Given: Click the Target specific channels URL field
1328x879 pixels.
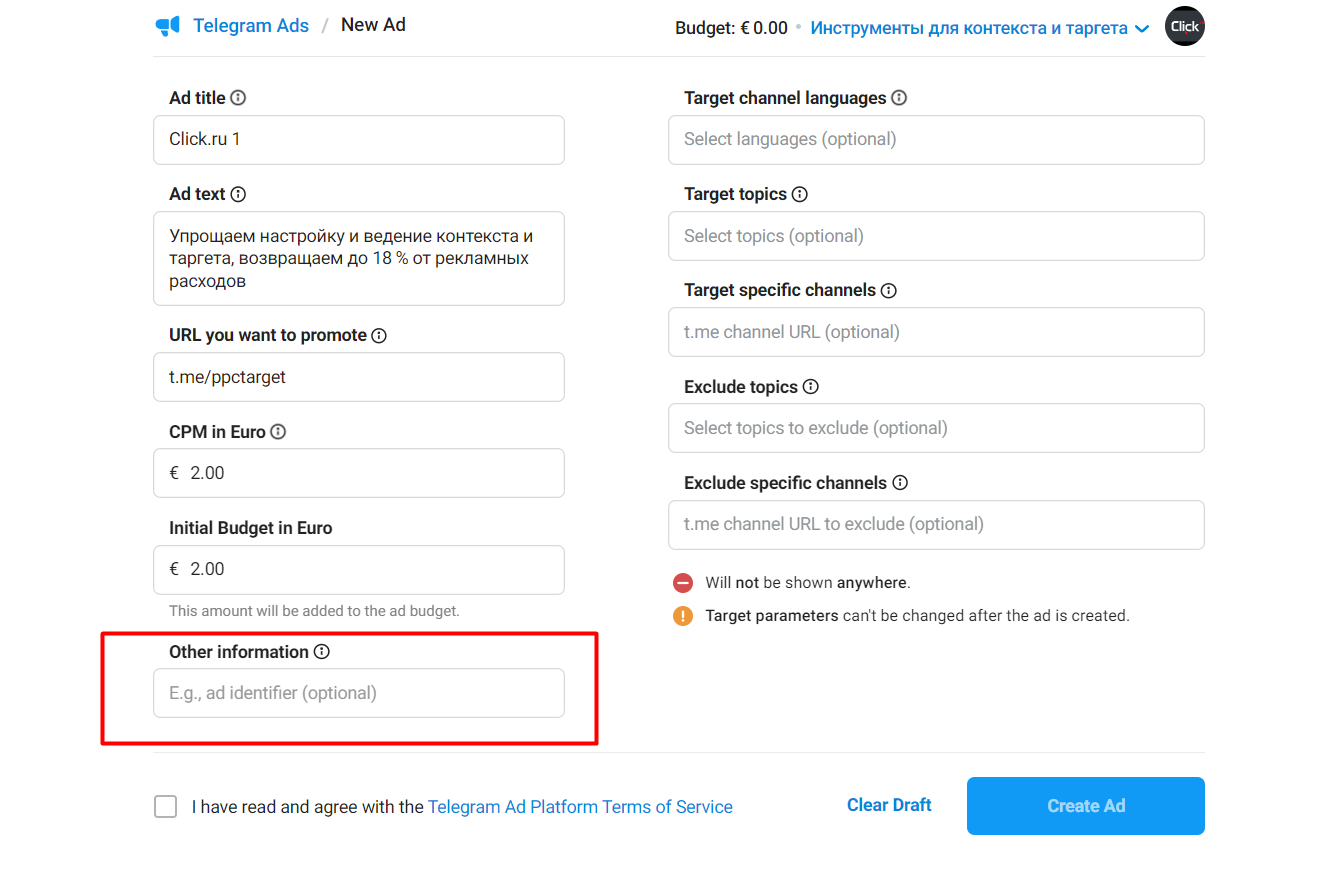Looking at the screenshot, I should (936, 332).
